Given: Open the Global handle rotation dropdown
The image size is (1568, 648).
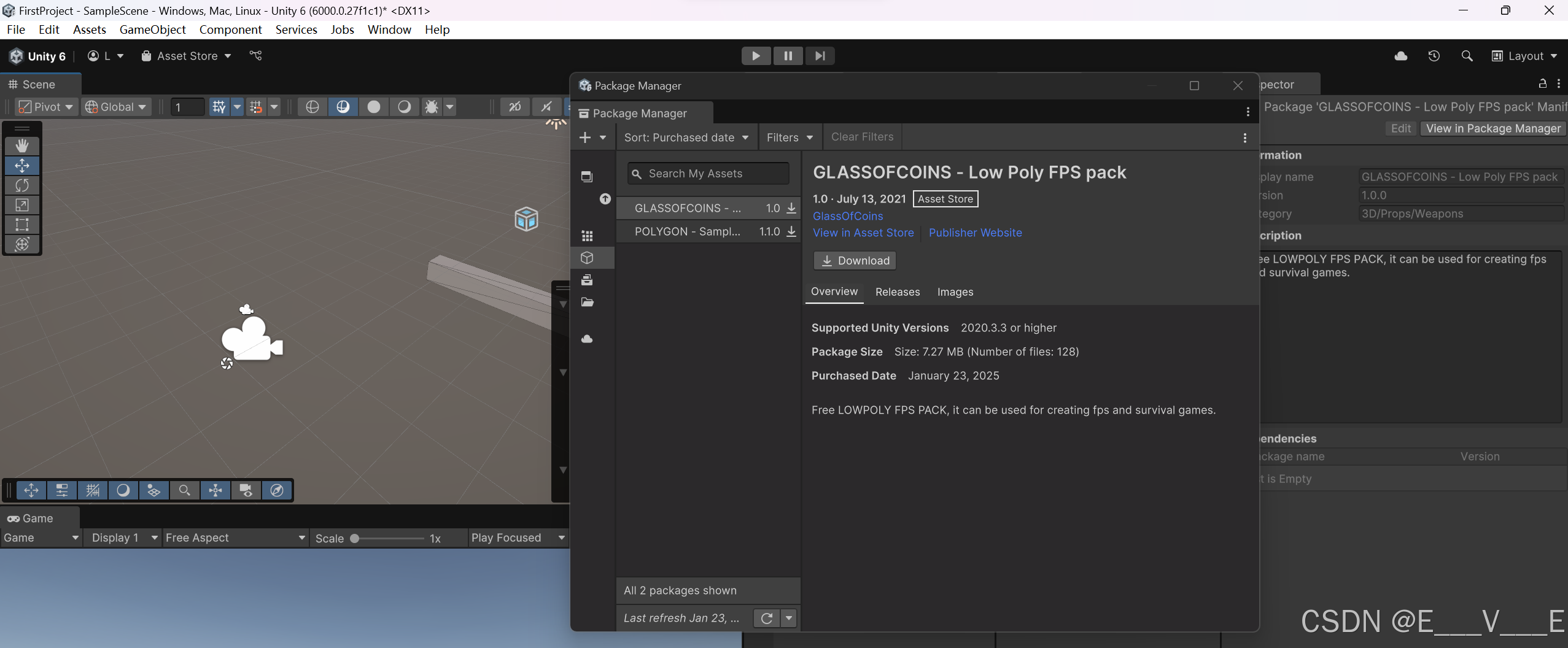Looking at the screenshot, I should tap(116, 107).
